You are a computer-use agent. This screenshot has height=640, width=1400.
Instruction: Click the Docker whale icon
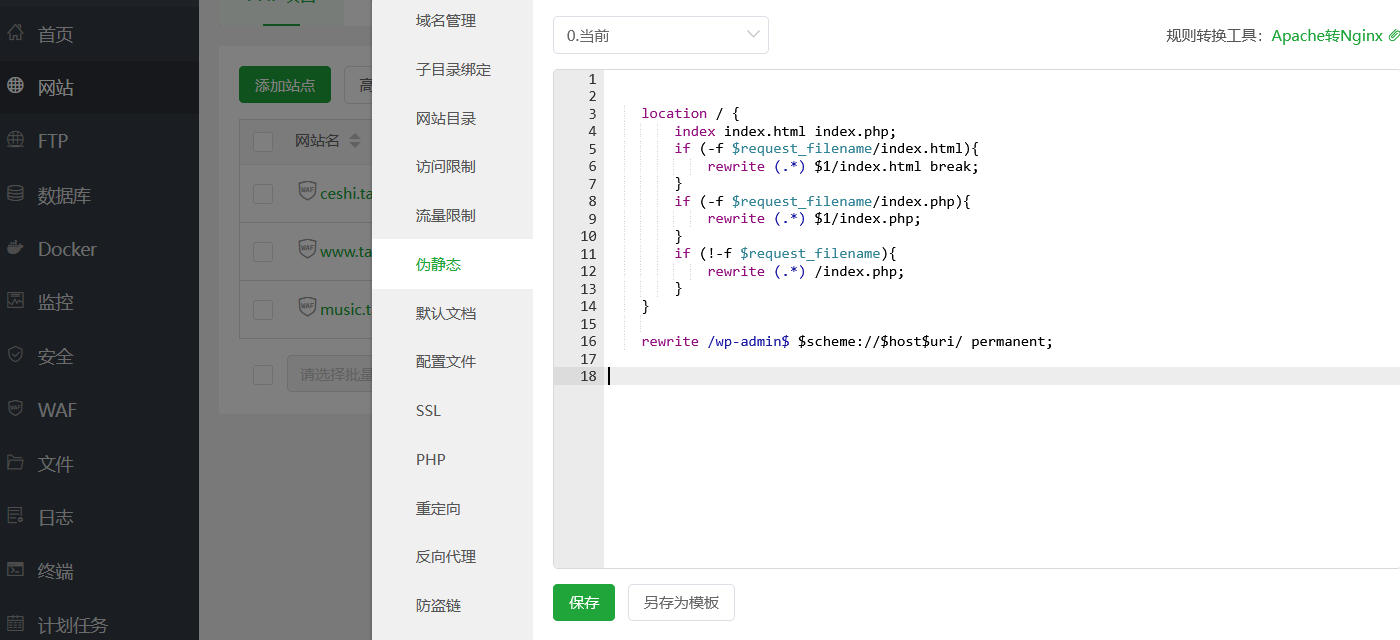tap(16, 248)
